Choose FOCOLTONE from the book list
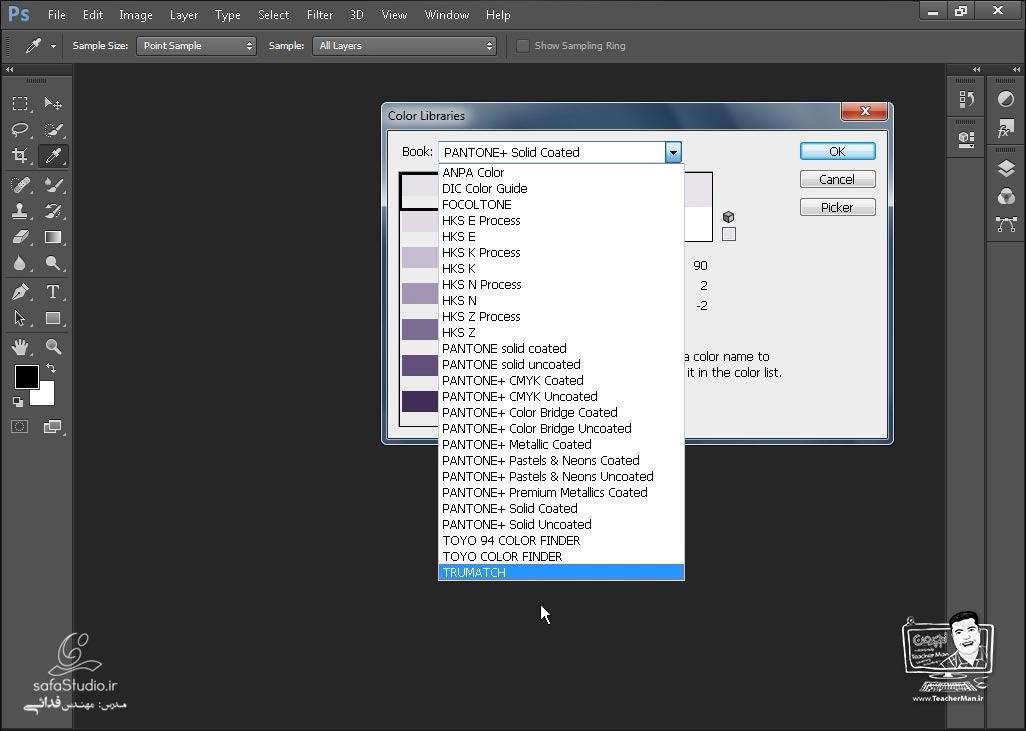The image size is (1026, 731). click(561, 205)
